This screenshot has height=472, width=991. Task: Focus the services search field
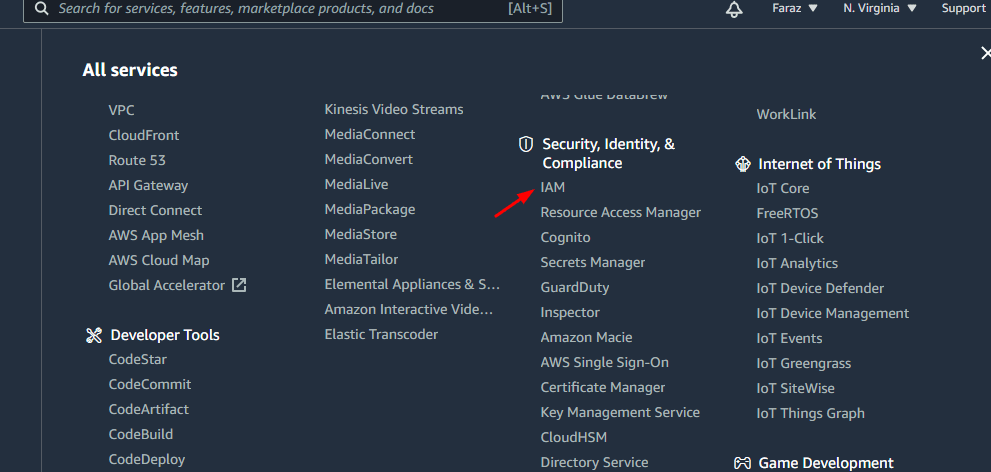tap(293, 9)
